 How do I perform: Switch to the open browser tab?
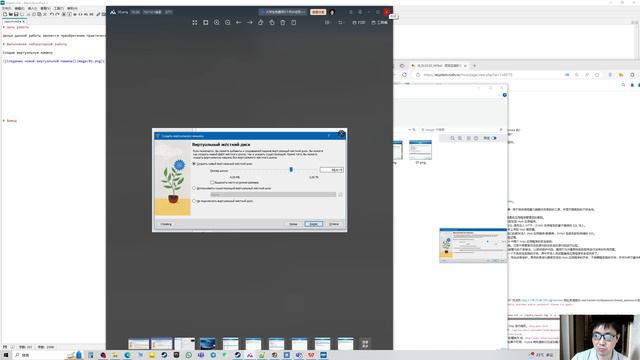438,66
